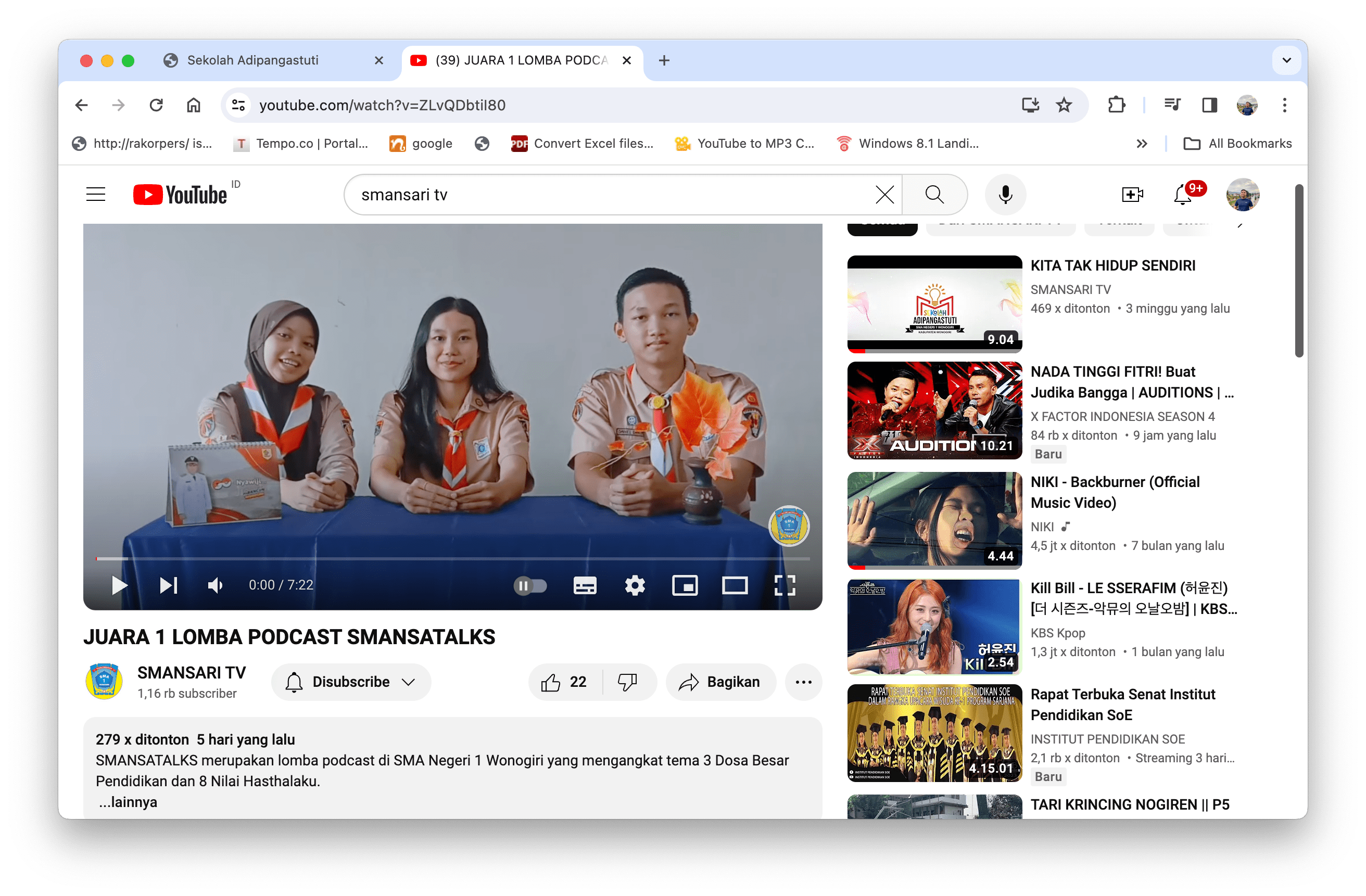1366x896 pixels.
Task: Click the video progress bar
Action: (452, 558)
